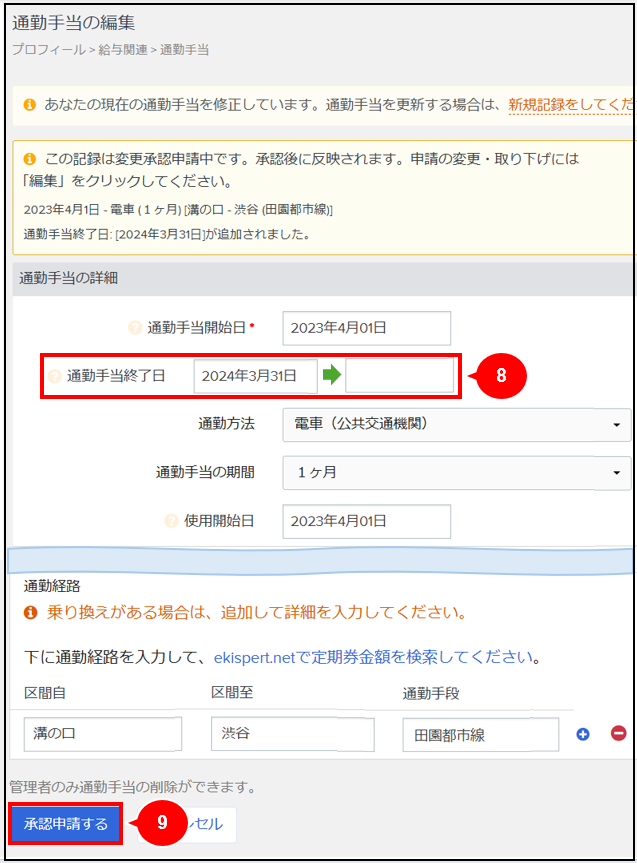Open the 通勤方法 dropdown

[457, 424]
